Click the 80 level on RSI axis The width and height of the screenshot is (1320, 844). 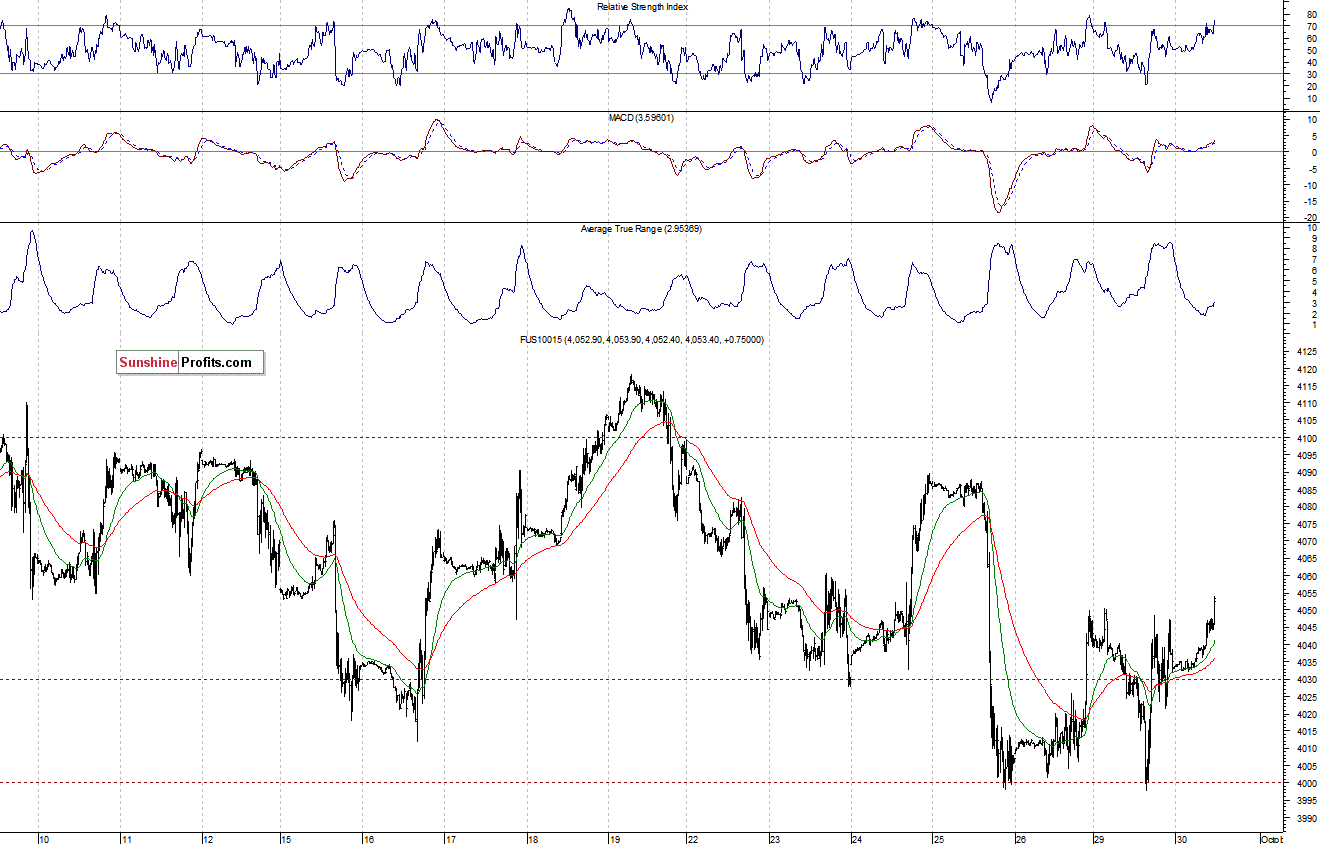coord(1311,15)
